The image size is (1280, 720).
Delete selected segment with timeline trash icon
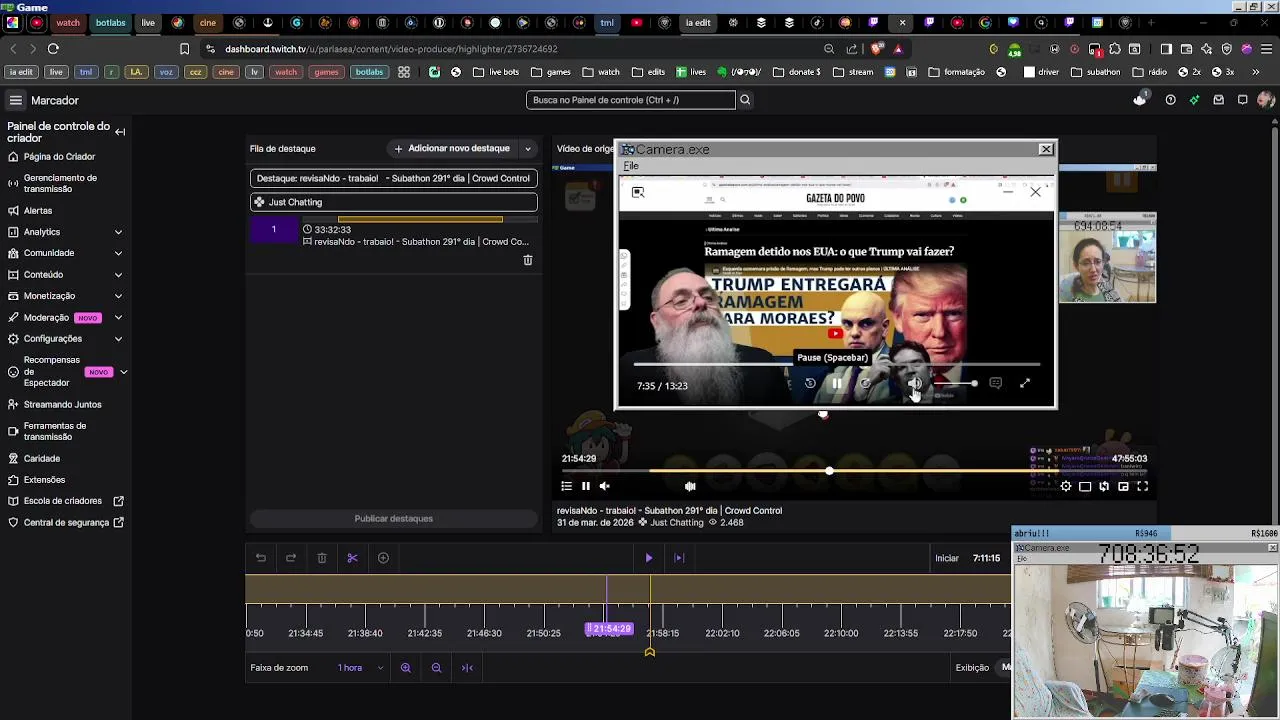(322, 558)
